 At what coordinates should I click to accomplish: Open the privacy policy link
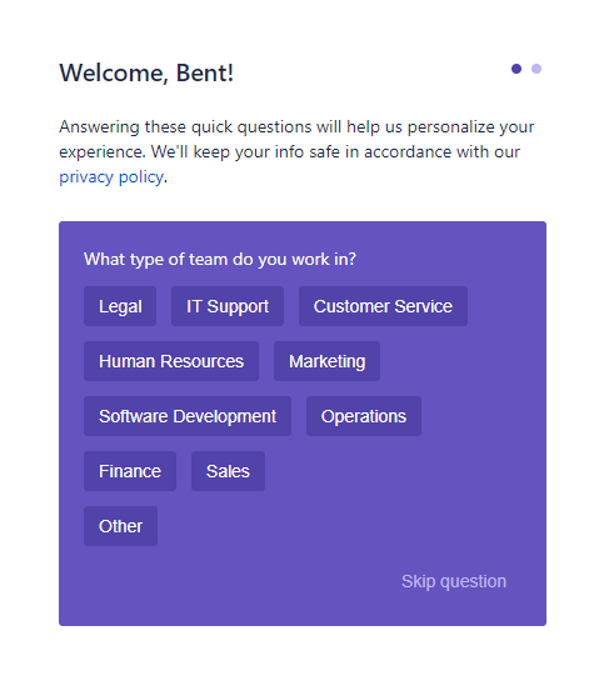click(111, 177)
